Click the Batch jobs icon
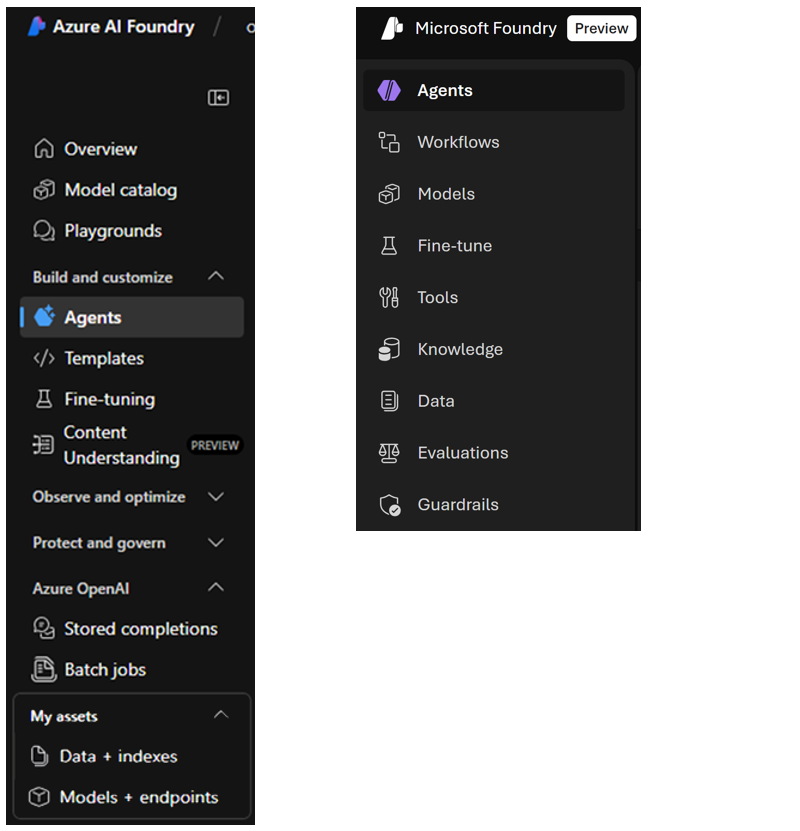800x831 pixels. pyautogui.click(x=44, y=669)
